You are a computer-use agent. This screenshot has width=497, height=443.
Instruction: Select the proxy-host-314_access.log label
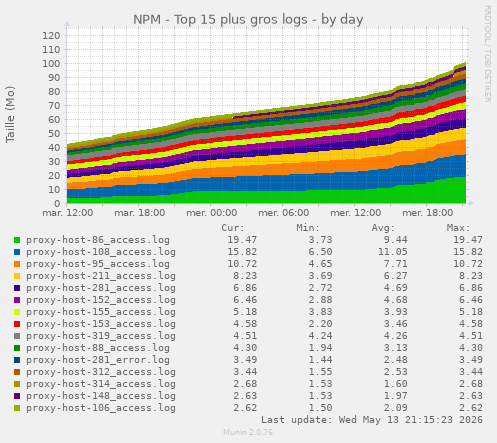(x=101, y=384)
